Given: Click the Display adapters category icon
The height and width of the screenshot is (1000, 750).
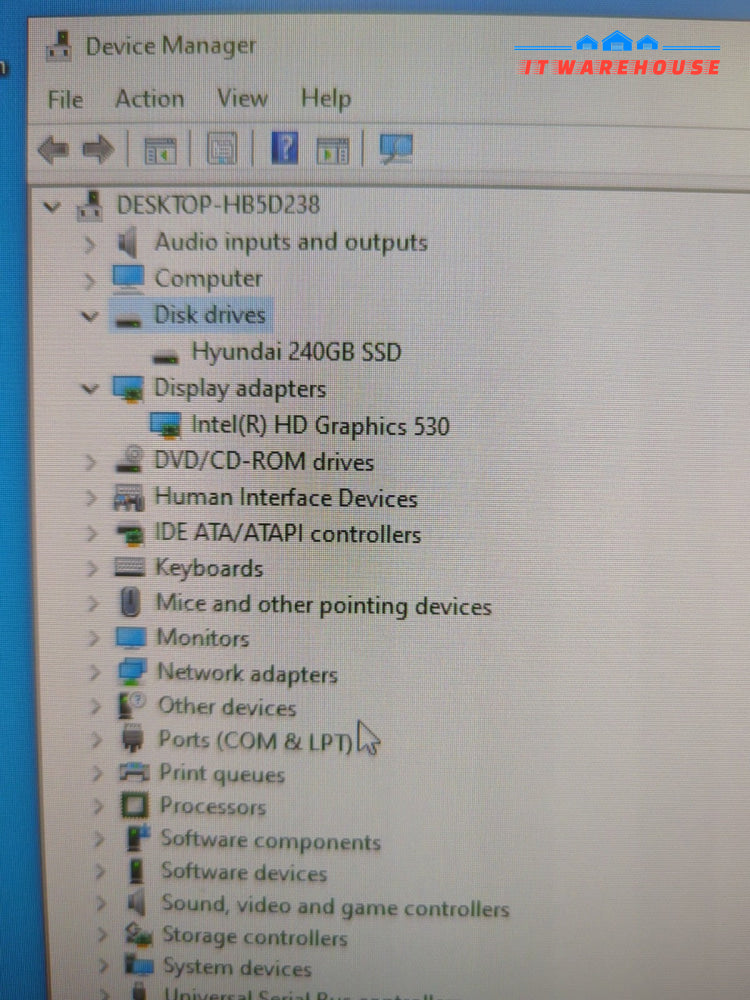Looking at the screenshot, I should coord(128,389).
